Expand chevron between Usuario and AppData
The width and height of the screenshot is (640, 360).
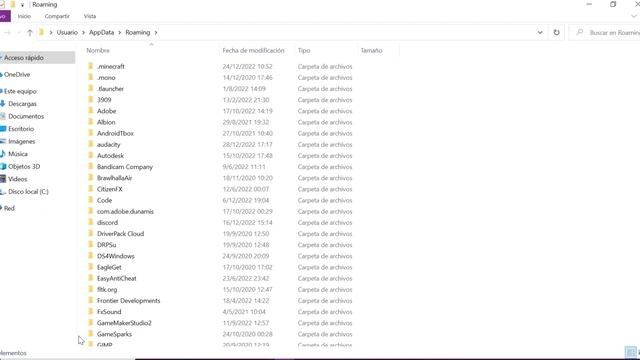(83, 32)
